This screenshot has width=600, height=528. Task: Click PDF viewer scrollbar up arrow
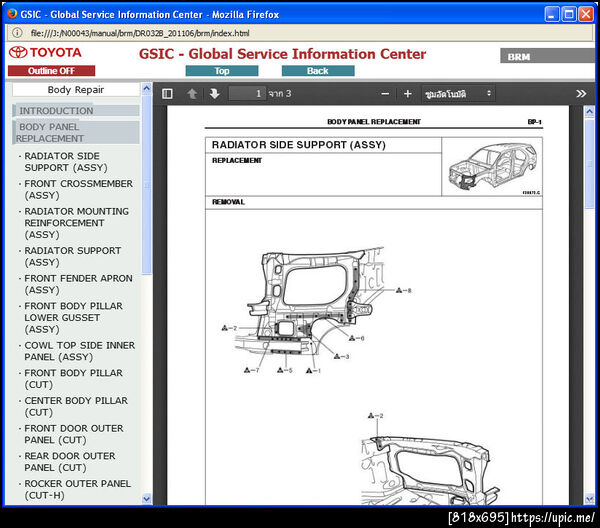[x=589, y=111]
